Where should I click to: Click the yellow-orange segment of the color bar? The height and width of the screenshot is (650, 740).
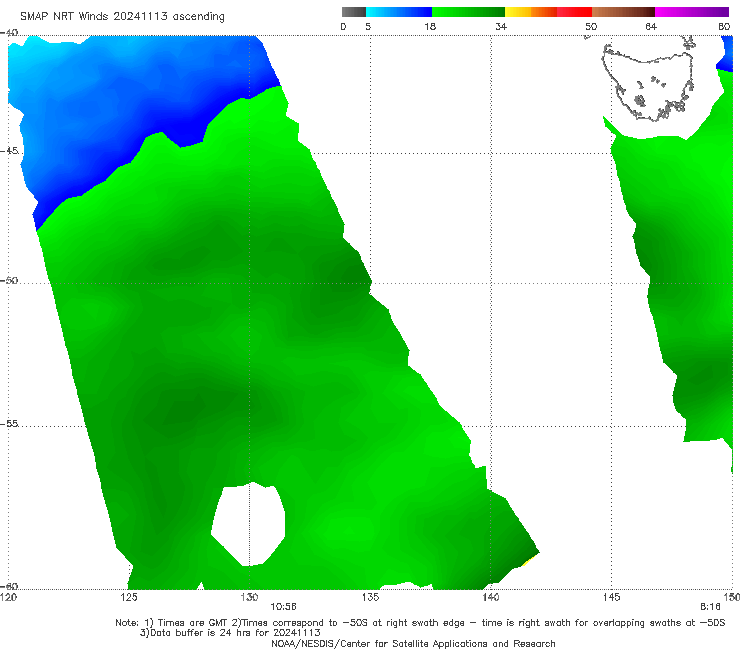(531, 12)
